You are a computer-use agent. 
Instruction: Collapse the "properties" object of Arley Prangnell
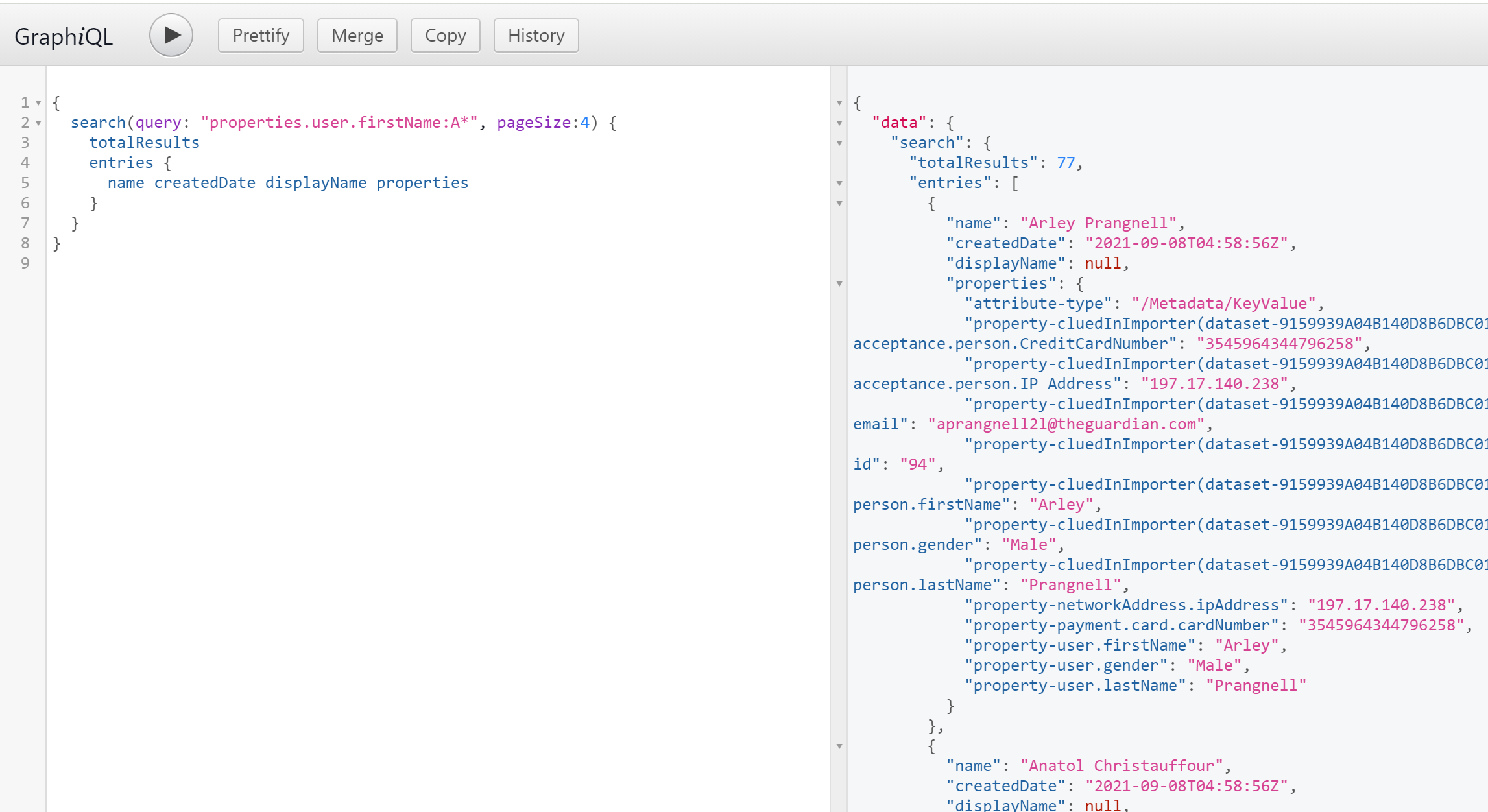pyautogui.click(x=839, y=284)
